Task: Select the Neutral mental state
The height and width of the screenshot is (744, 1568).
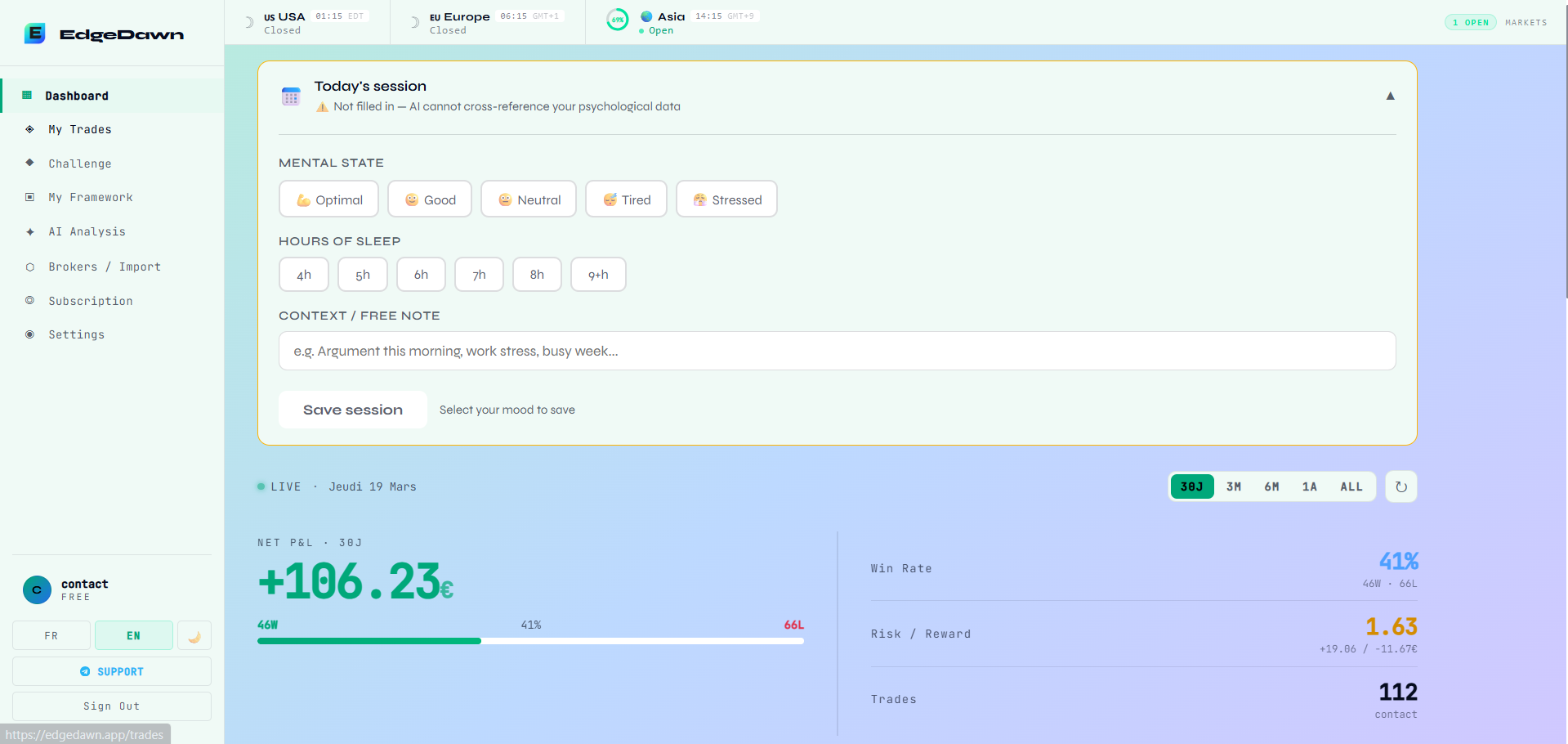Action: [529, 199]
